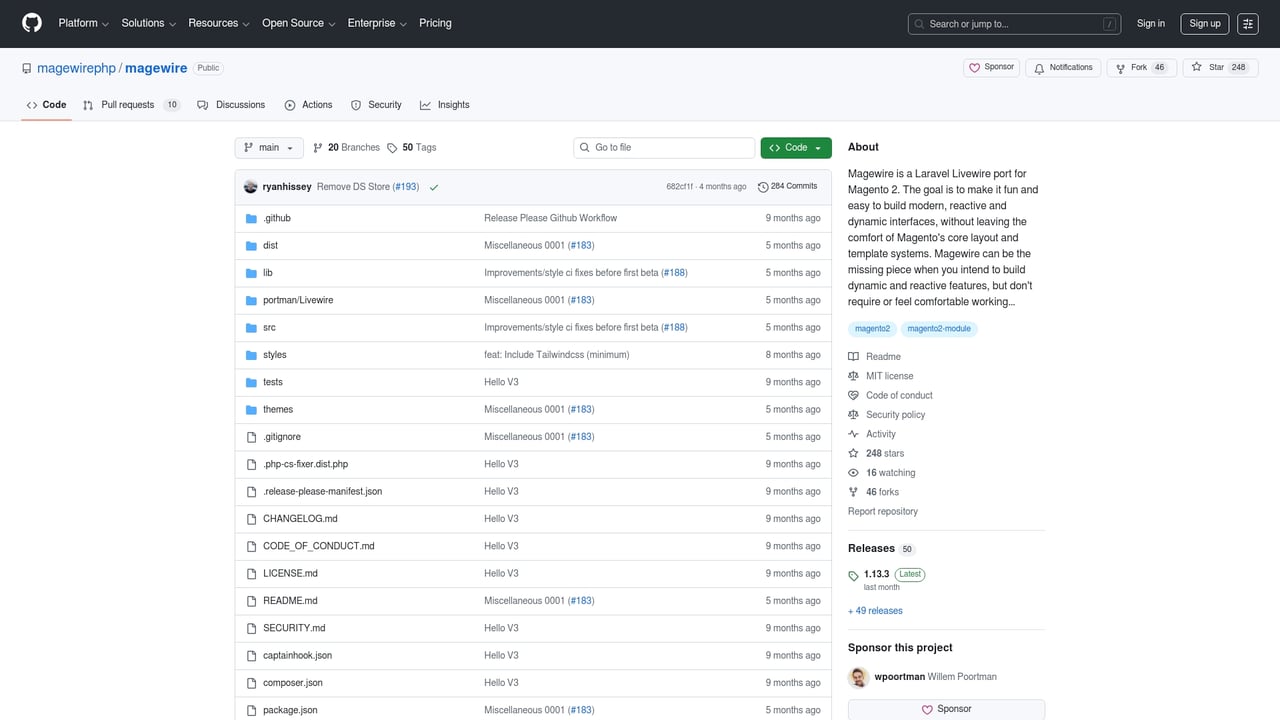
Task: Expand the Platform menu
Action: pyautogui.click(x=81, y=23)
